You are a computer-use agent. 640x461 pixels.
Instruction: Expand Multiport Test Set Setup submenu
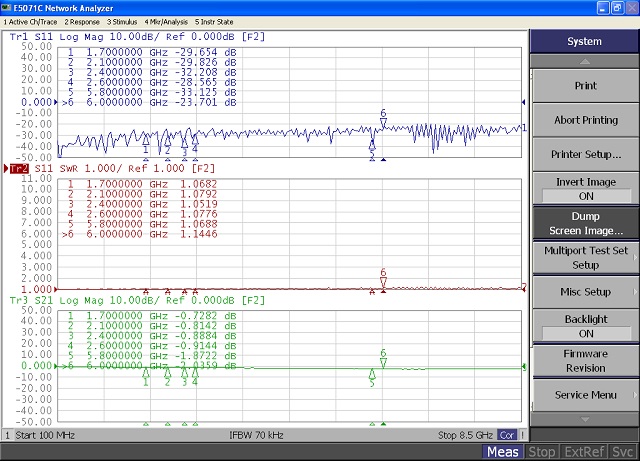pyautogui.click(x=585, y=258)
